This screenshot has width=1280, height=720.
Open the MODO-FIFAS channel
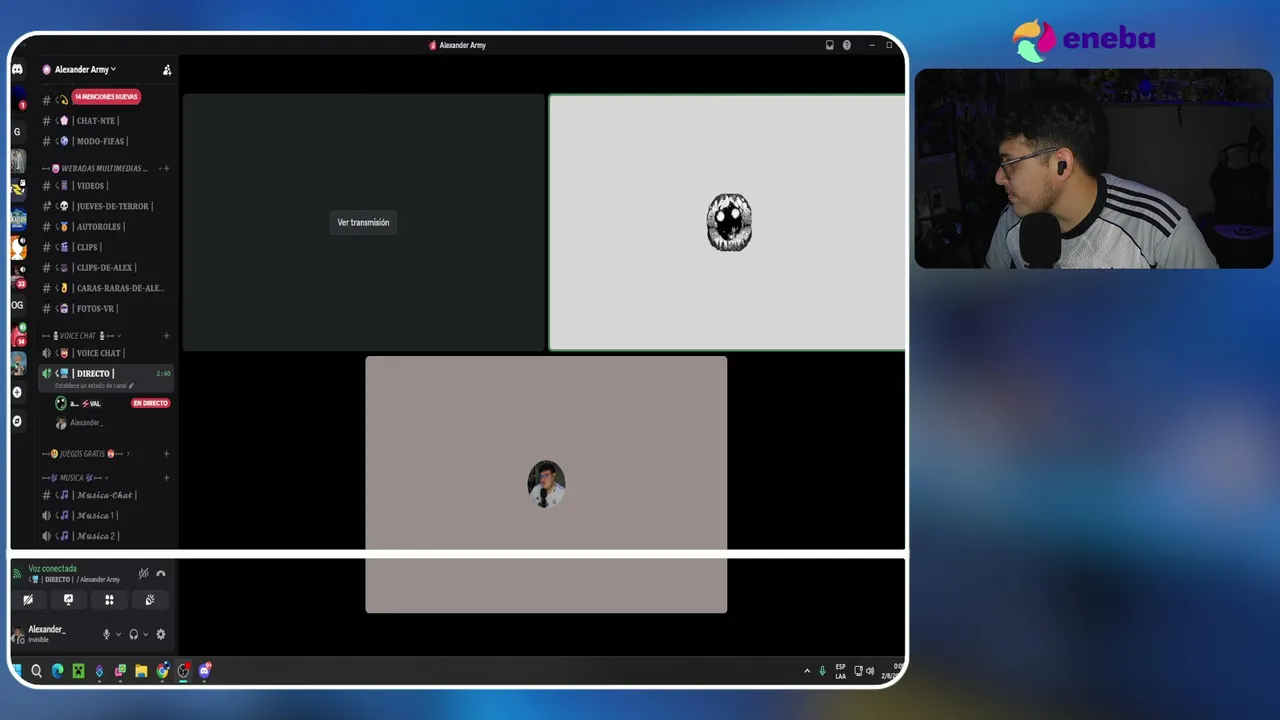pos(107,141)
